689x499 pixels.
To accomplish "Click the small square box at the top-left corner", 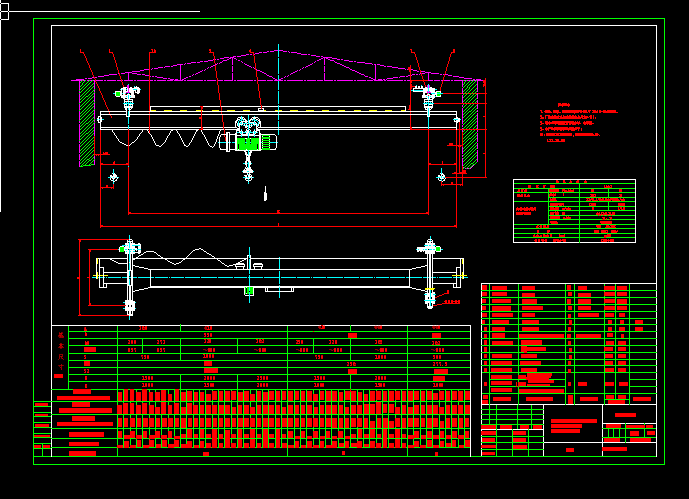I will coord(3,12).
